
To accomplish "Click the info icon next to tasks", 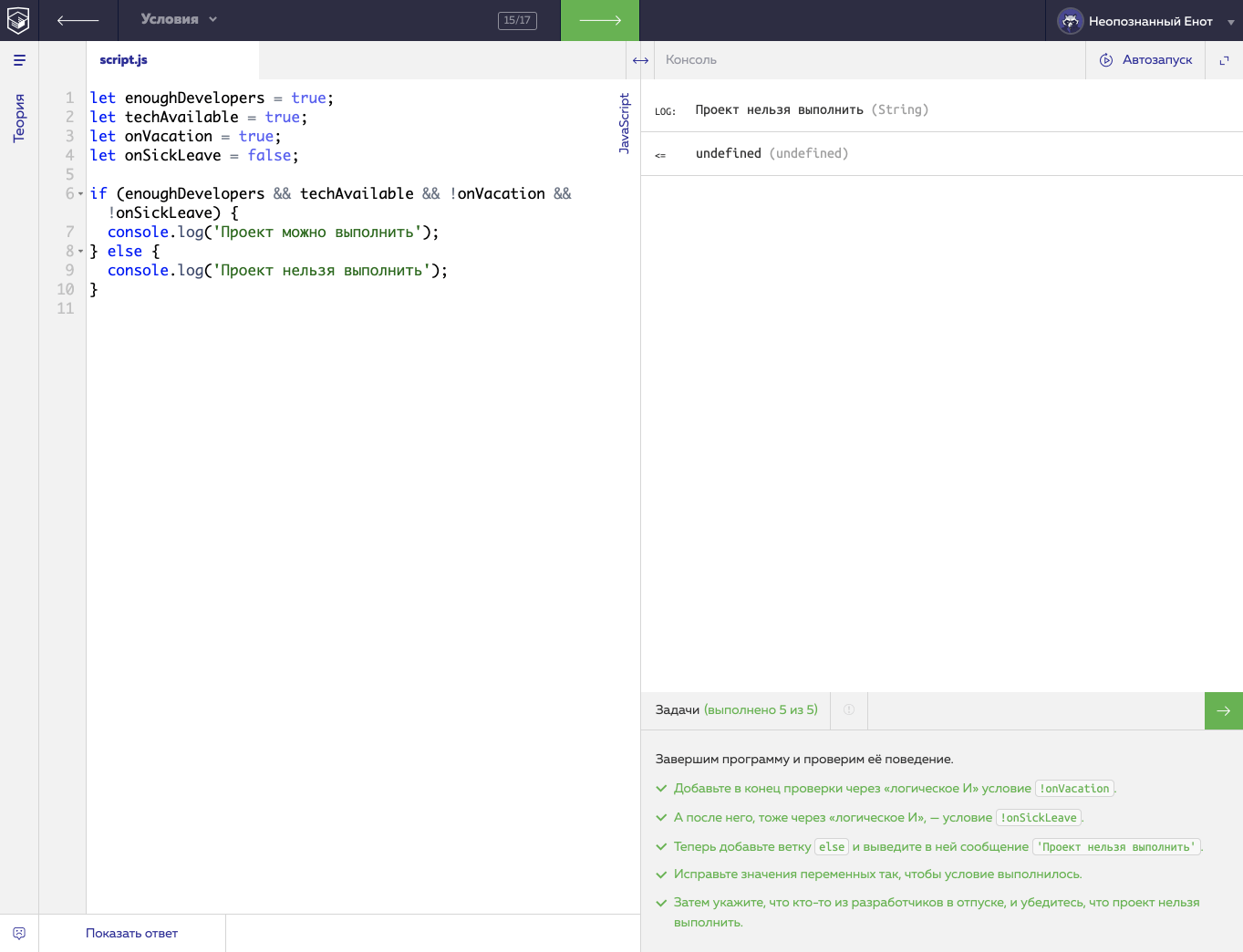I will (849, 709).
